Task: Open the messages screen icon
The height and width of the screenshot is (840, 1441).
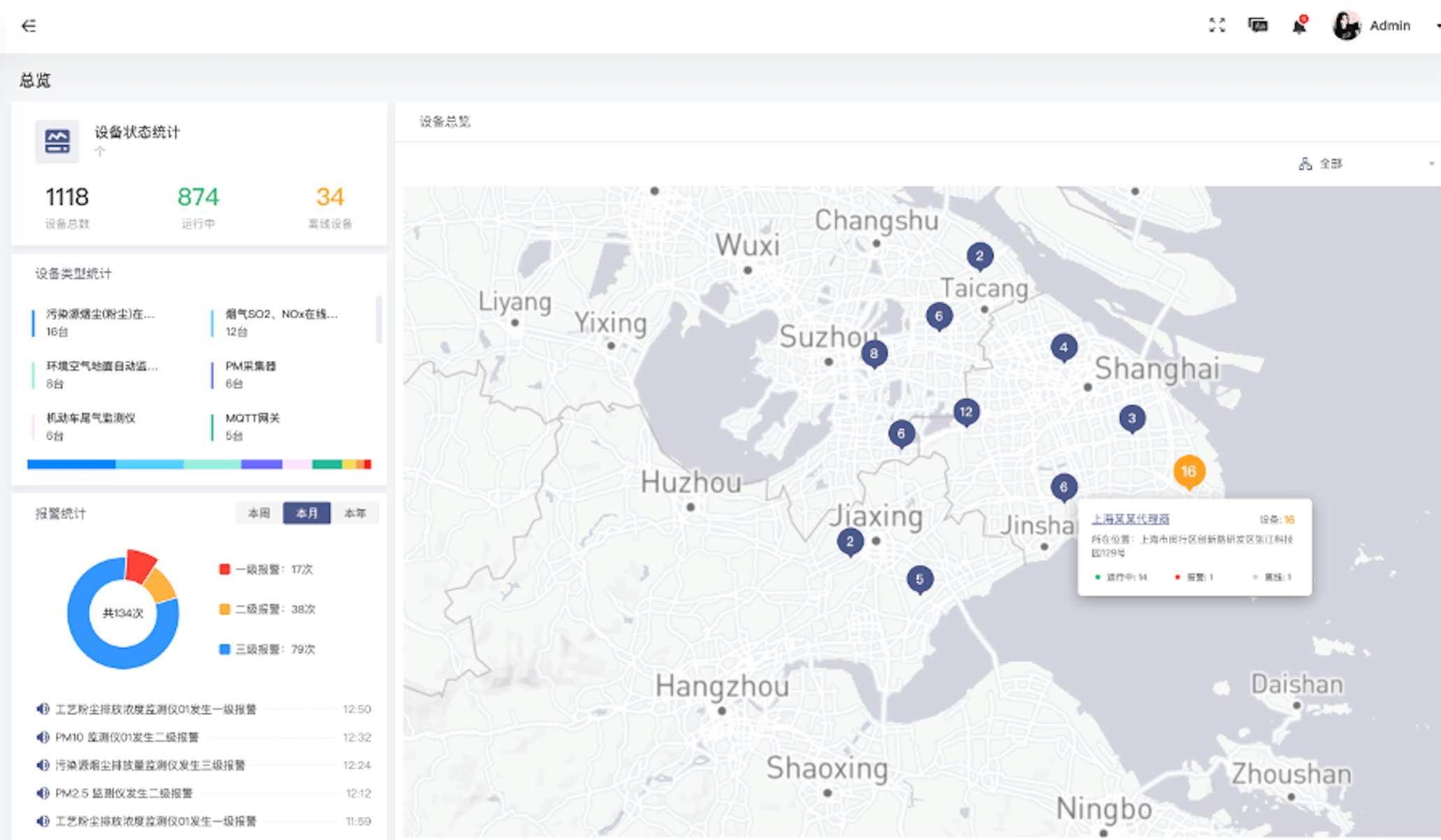Action: point(1257,25)
